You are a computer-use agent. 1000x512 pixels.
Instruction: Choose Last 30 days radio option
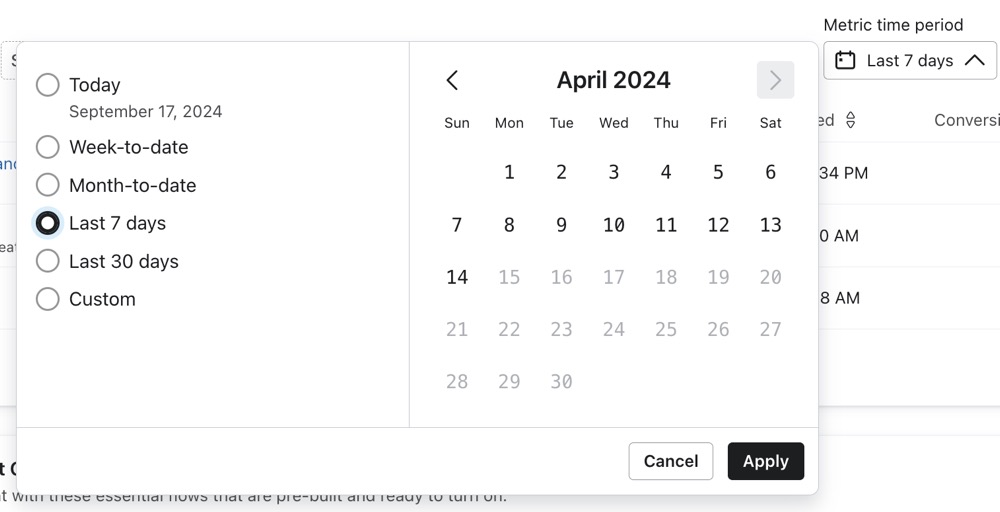pyautogui.click(x=48, y=261)
